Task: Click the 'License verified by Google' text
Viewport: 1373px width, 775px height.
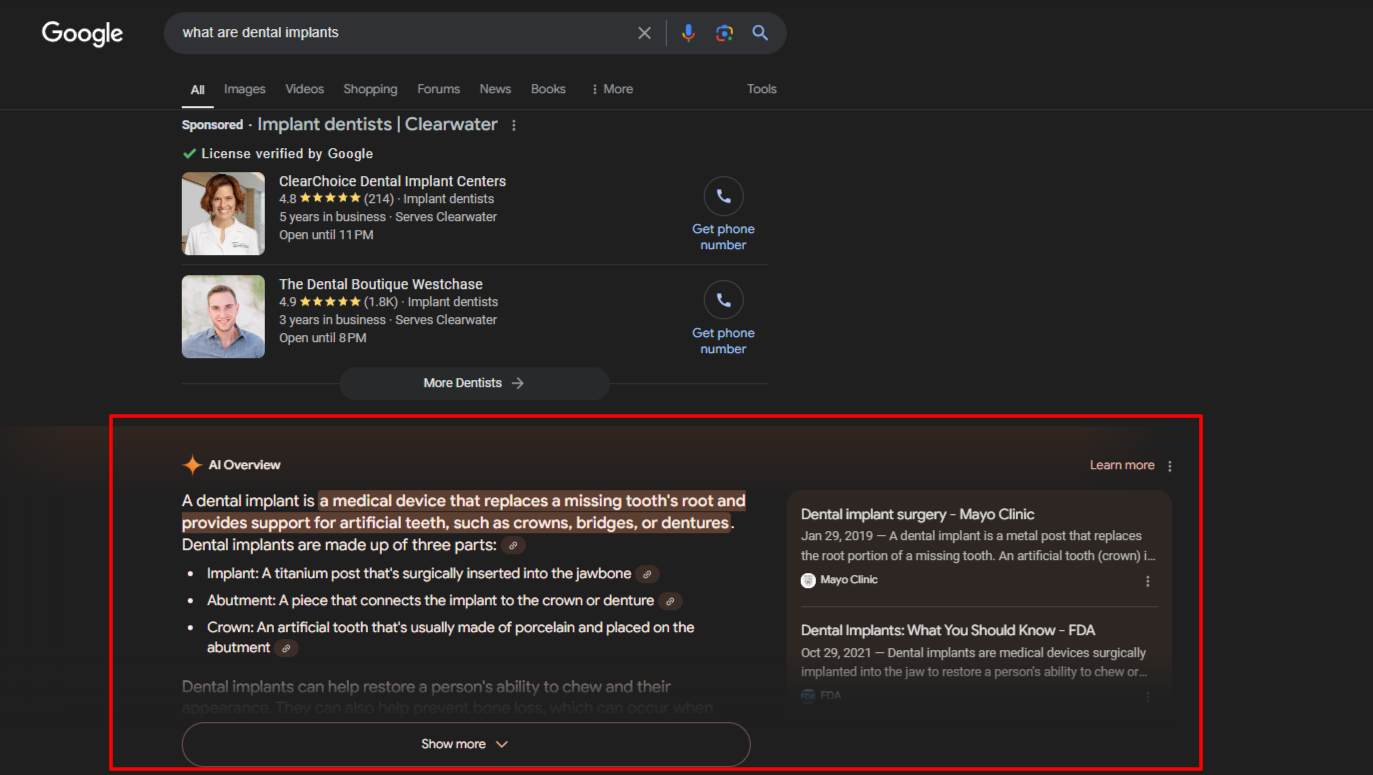Action: [287, 154]
